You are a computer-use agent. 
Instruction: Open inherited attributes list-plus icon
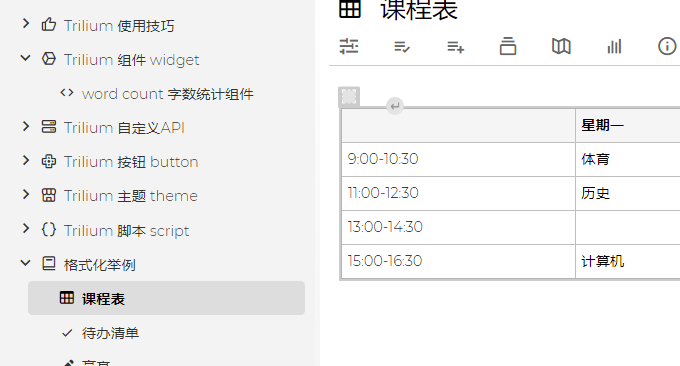[x=455, y=46]
